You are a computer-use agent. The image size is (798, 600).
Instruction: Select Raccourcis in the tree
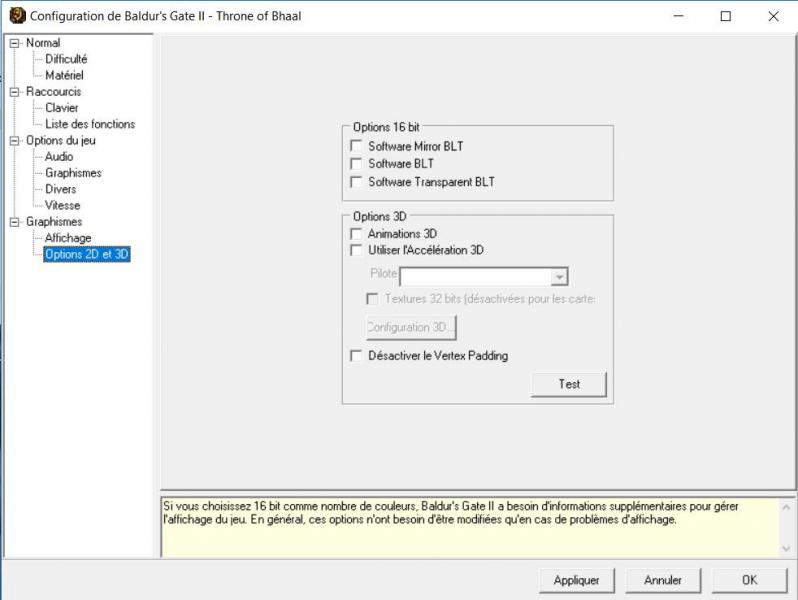click(x=53, y=92)
